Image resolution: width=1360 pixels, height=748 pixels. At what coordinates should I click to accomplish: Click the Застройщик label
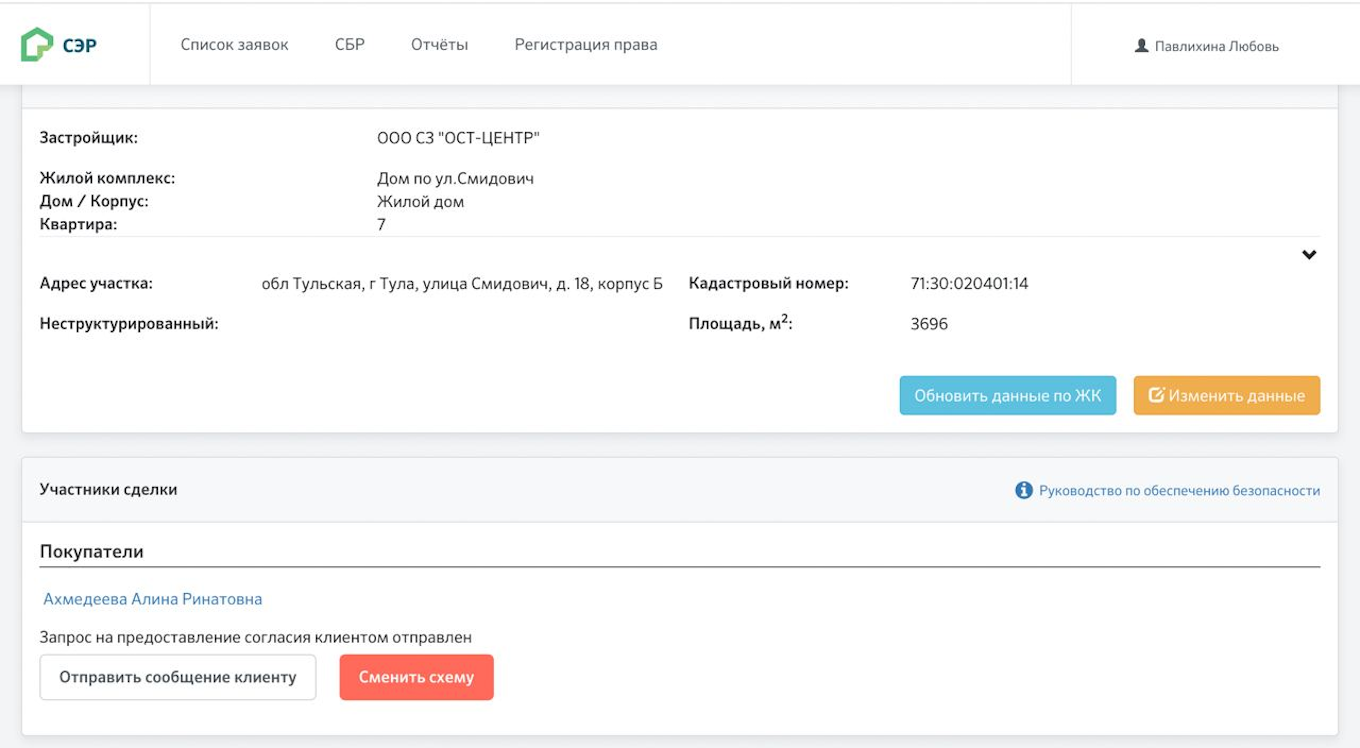(x=89, y=138)
